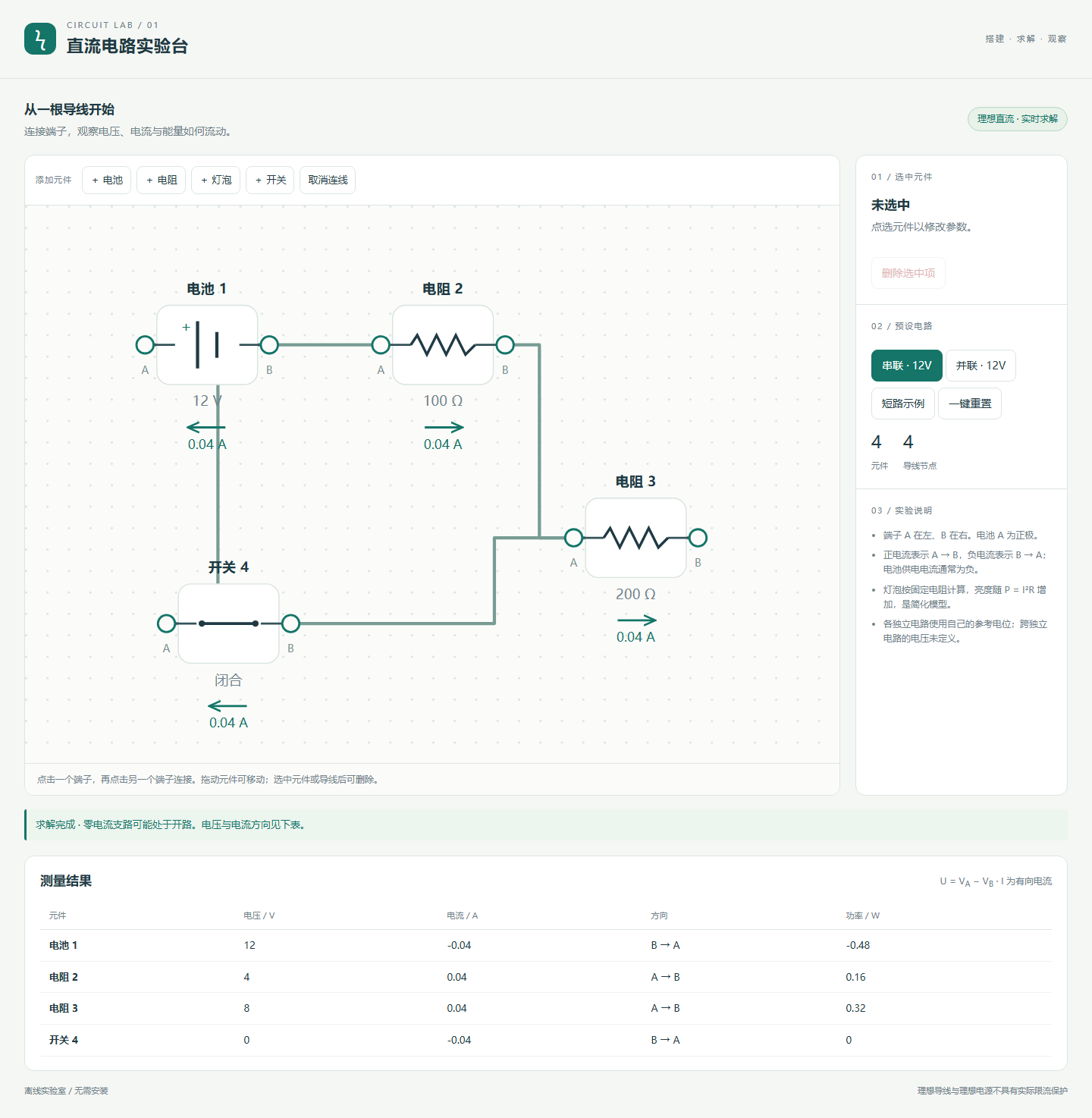Click terminal B of 电池 1
The image size is (1092, 1118).
tap(269, 345)
